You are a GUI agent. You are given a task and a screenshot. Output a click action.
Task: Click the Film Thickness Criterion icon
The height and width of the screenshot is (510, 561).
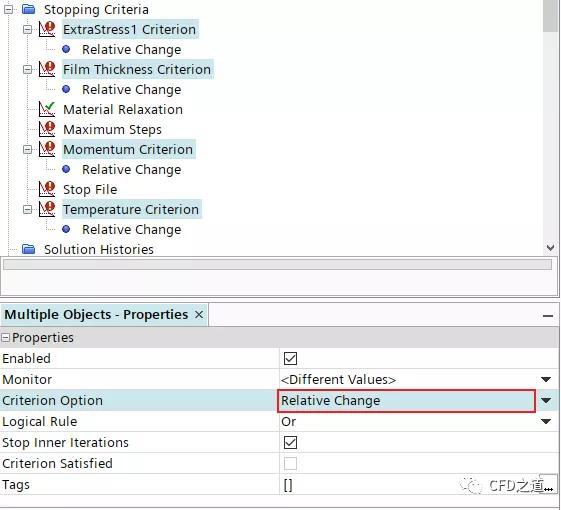coord(47,69)
